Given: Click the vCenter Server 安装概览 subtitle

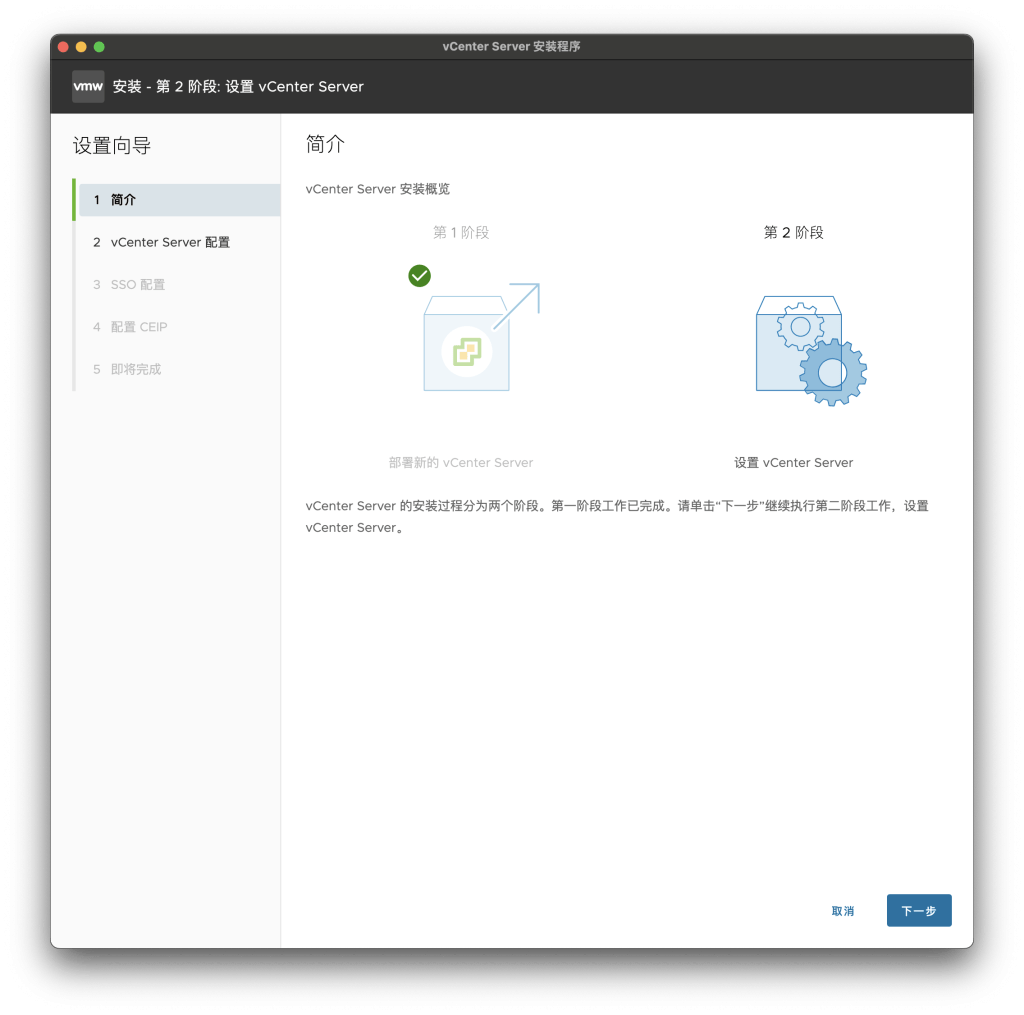Looking at the screenshot, I should (377, 189).
